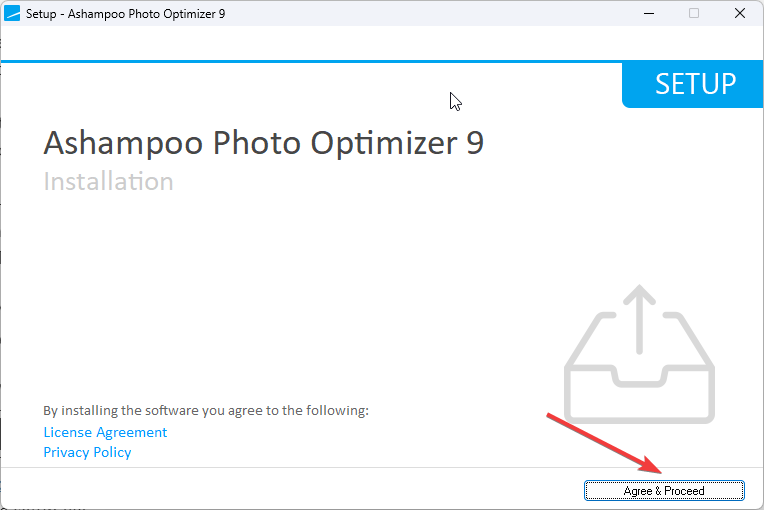
Task: Open the Privacy Policy link
Action: tap(87, 452)
